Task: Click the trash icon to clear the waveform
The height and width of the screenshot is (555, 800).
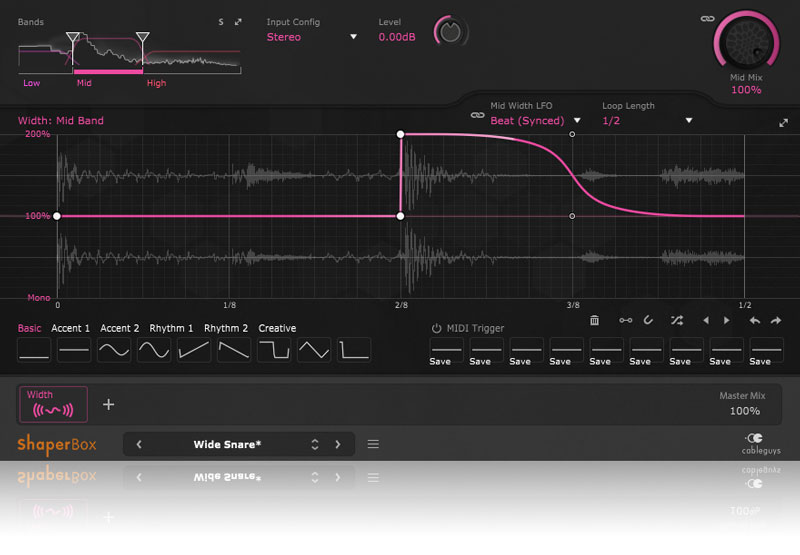Action: coord(595,320)
